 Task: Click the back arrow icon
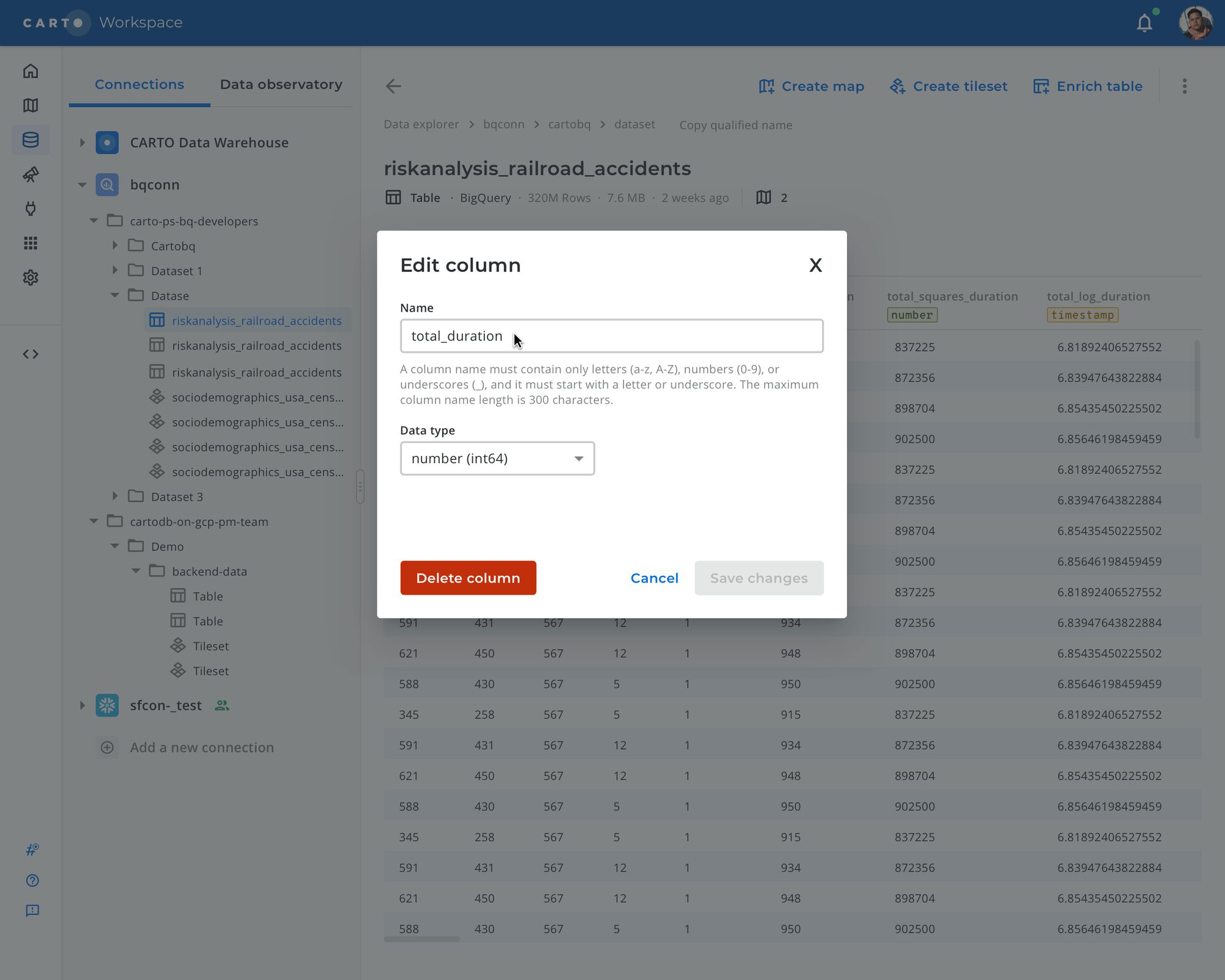tap(393, 86)
